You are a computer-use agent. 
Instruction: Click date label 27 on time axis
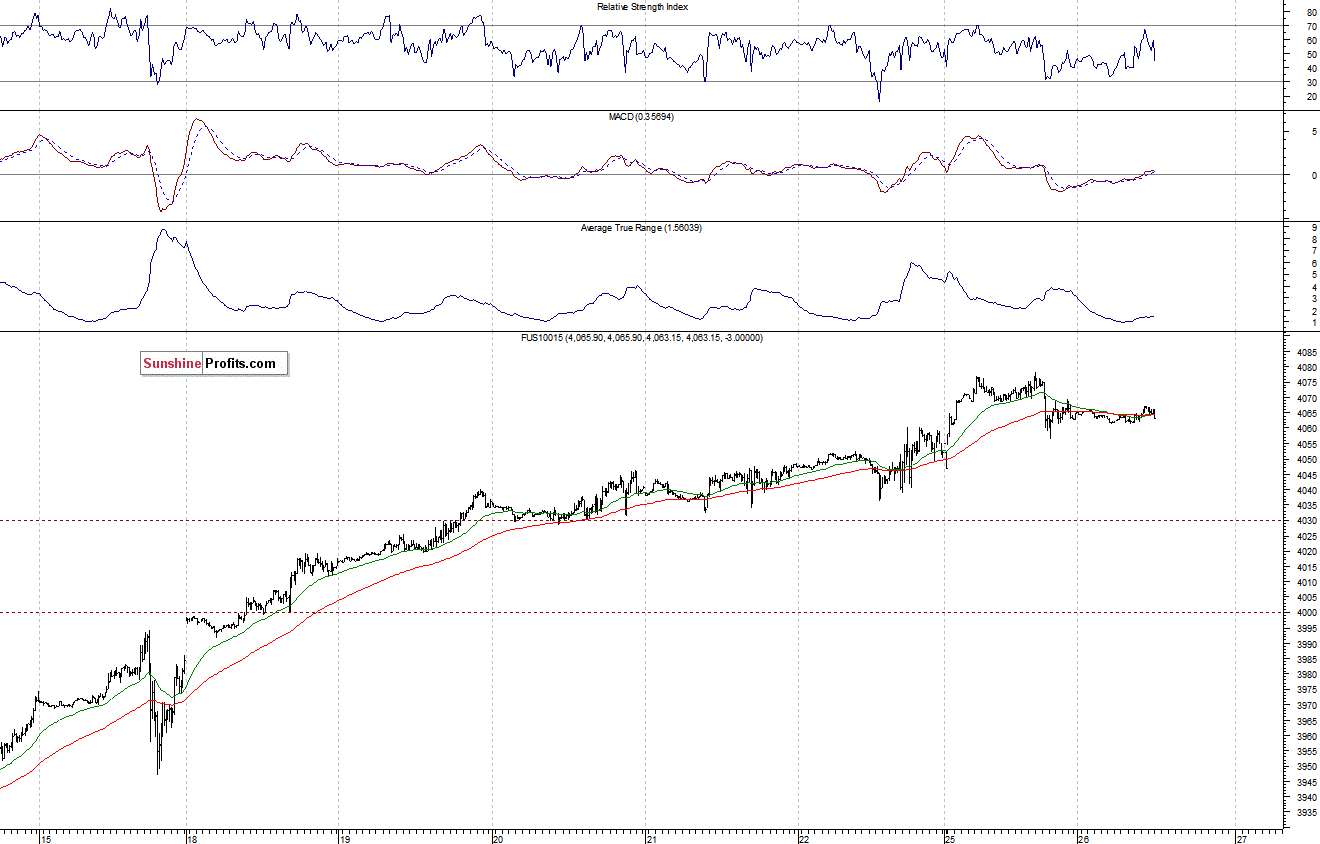coord(1241,838)
